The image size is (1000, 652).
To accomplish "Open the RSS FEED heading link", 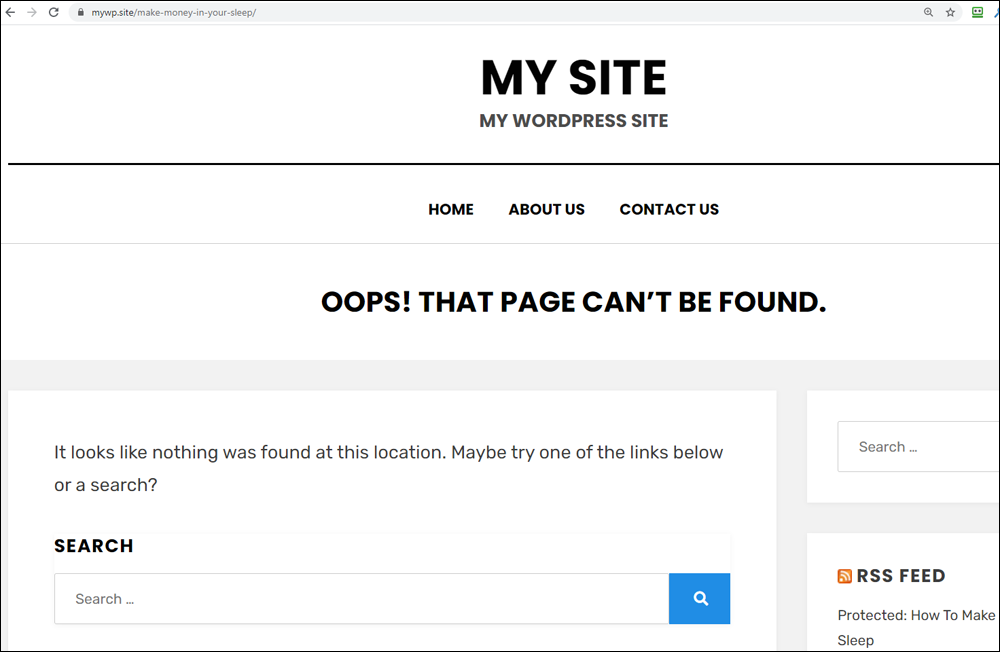I will [x=901, y=576].
